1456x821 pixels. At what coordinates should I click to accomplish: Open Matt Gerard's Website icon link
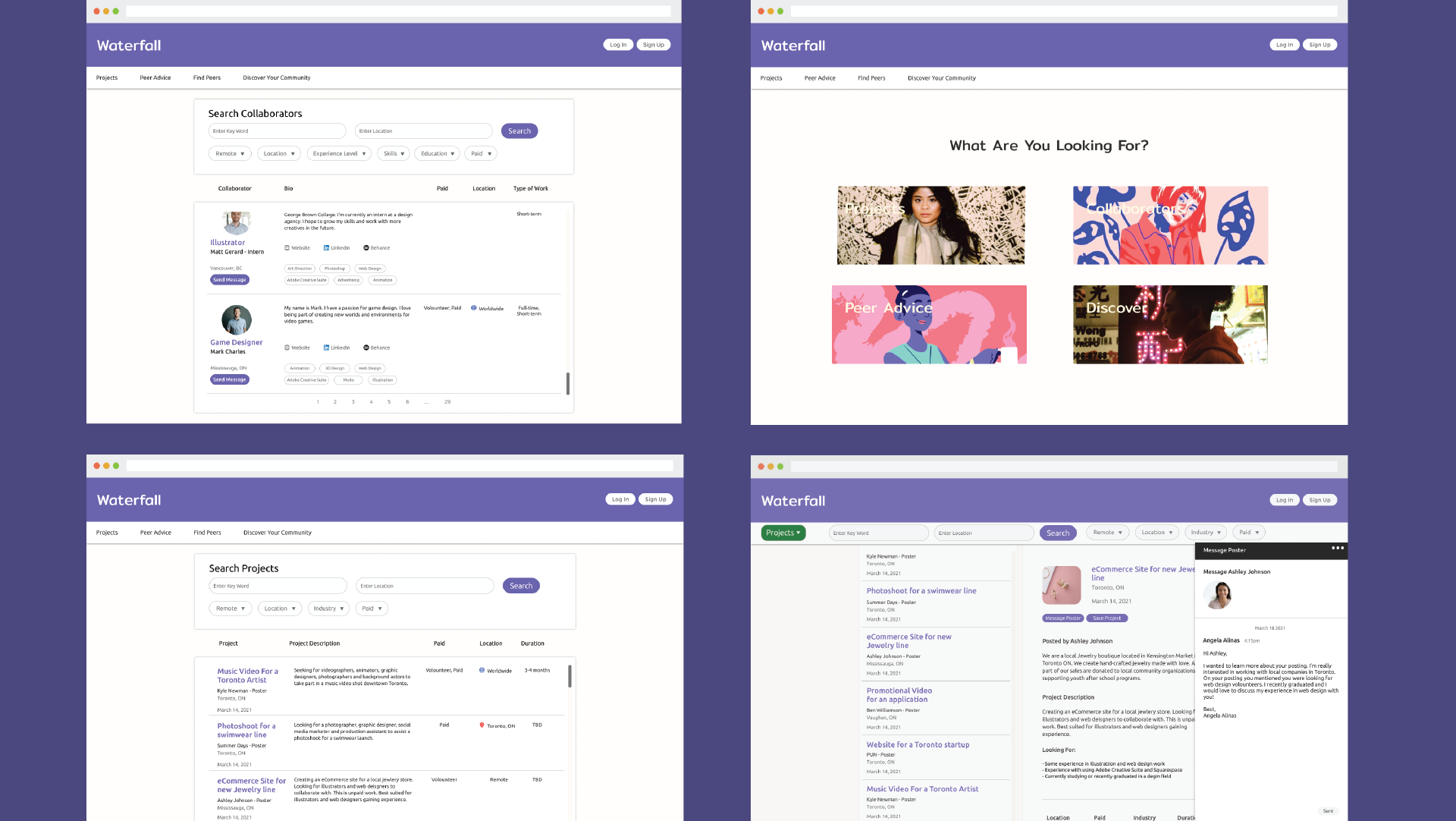[287, 248]
